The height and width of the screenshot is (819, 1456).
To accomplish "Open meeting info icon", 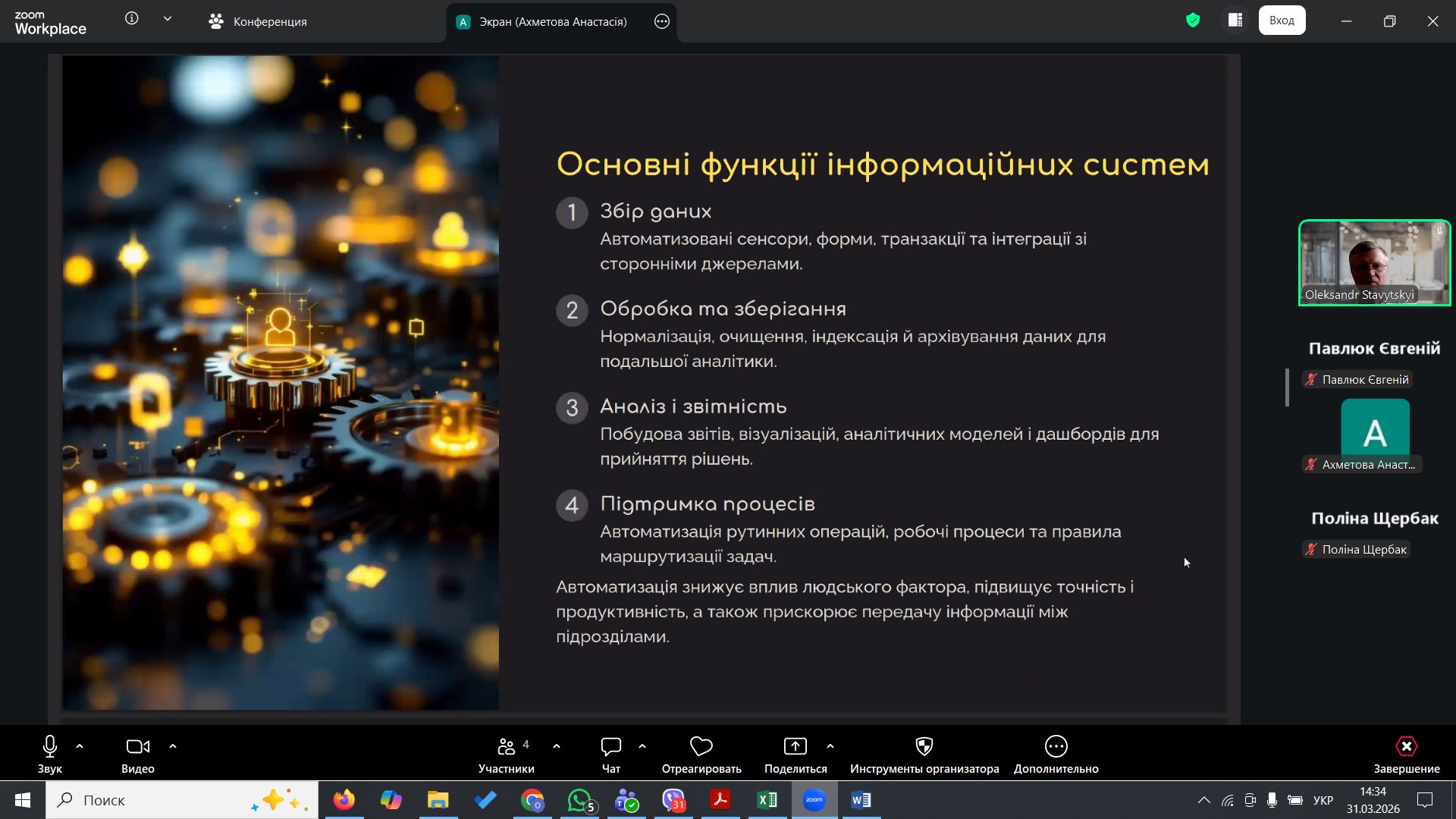I will 132,19.
